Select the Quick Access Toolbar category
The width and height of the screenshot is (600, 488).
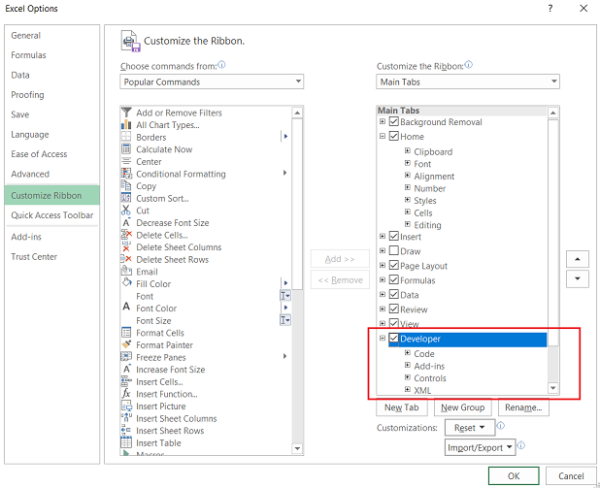coord(52,215)
